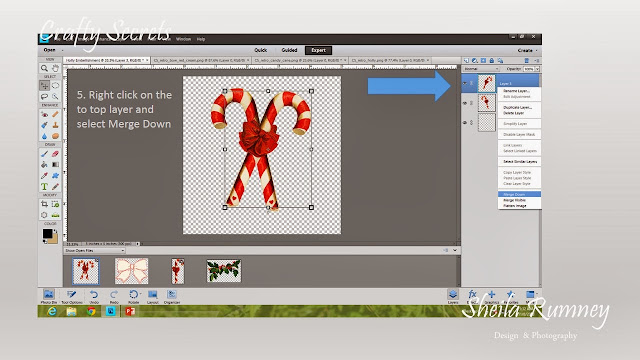
Task: Choose Rename Layer from context menu
Action: coord(520,91)
